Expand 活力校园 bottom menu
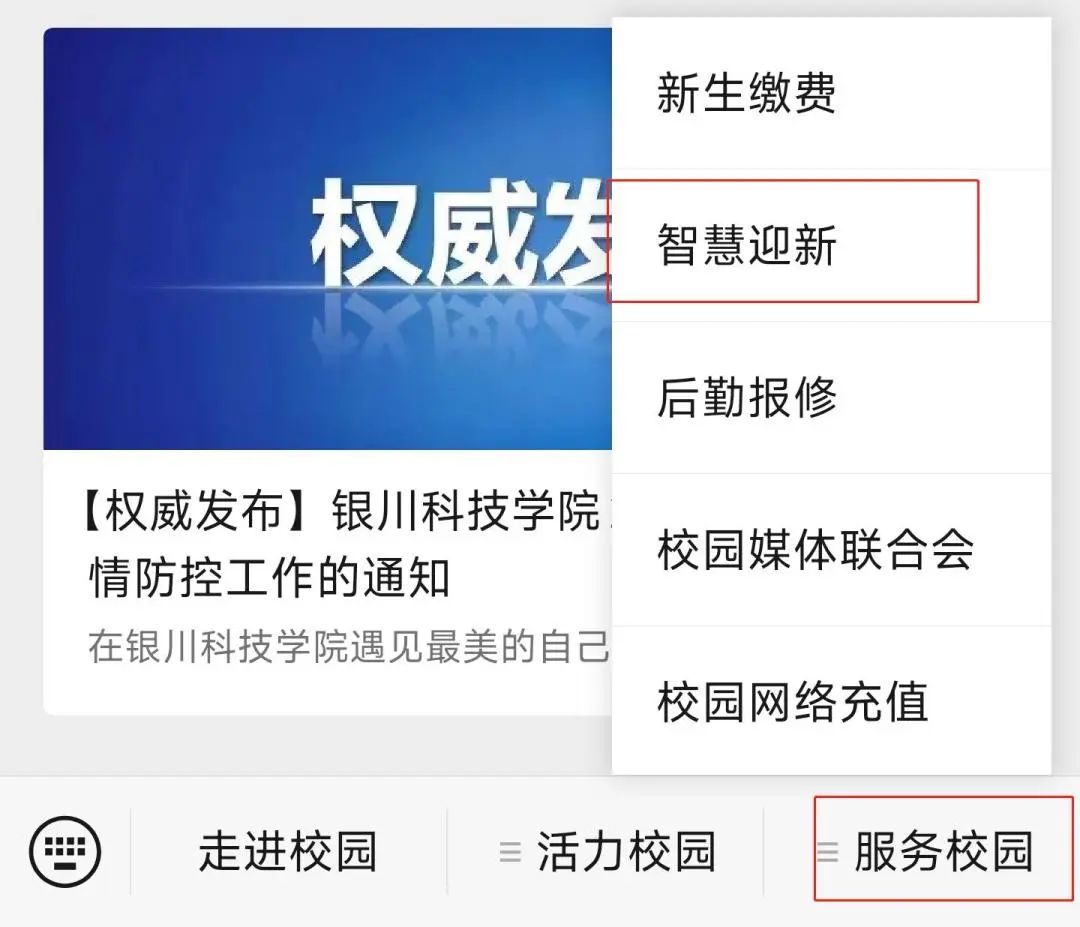Screen dimensions: 1080x927 tap(605, 852)
